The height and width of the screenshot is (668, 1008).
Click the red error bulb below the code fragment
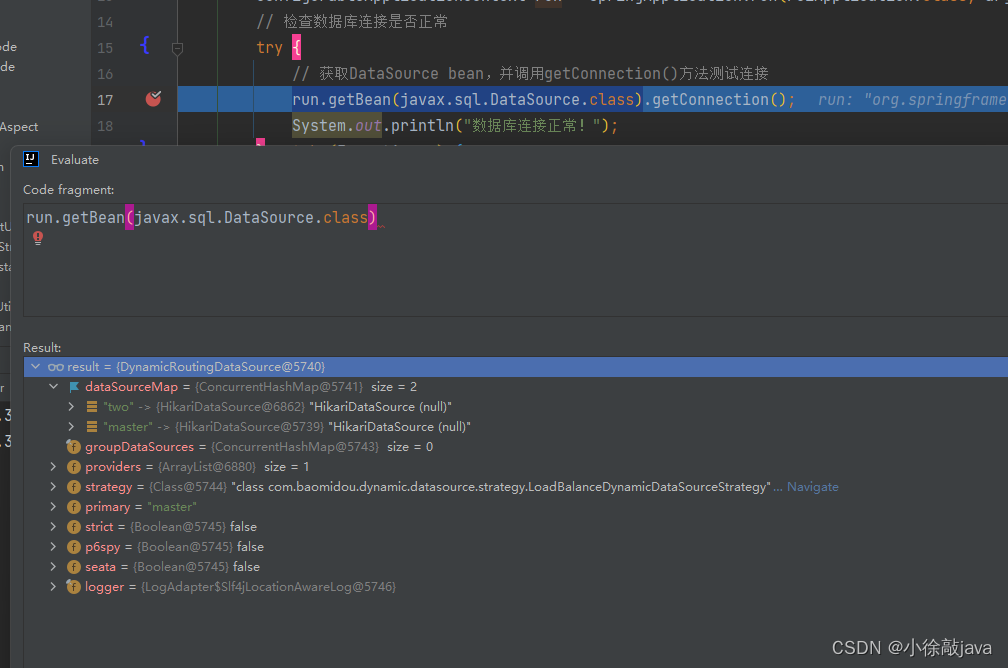pyautogui.click(x=38, y=238)
